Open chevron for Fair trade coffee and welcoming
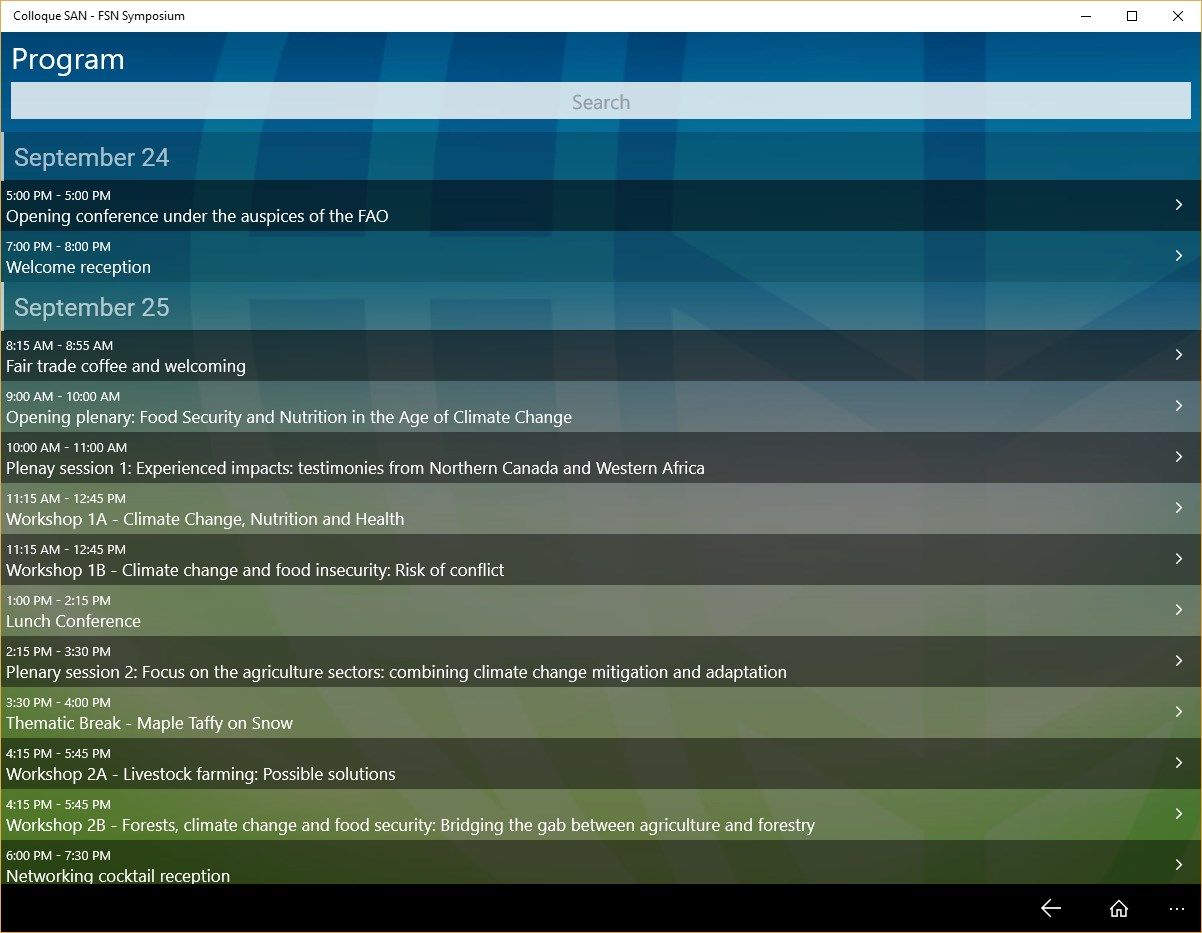 [x=1179, y=355]
